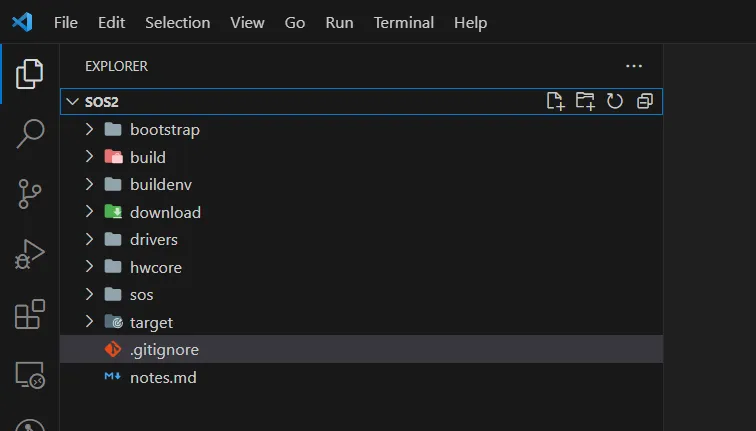This screenshot has width=756, height=431.
Task: Collapse all folders in Explorer
Action: tap(645, 101)
